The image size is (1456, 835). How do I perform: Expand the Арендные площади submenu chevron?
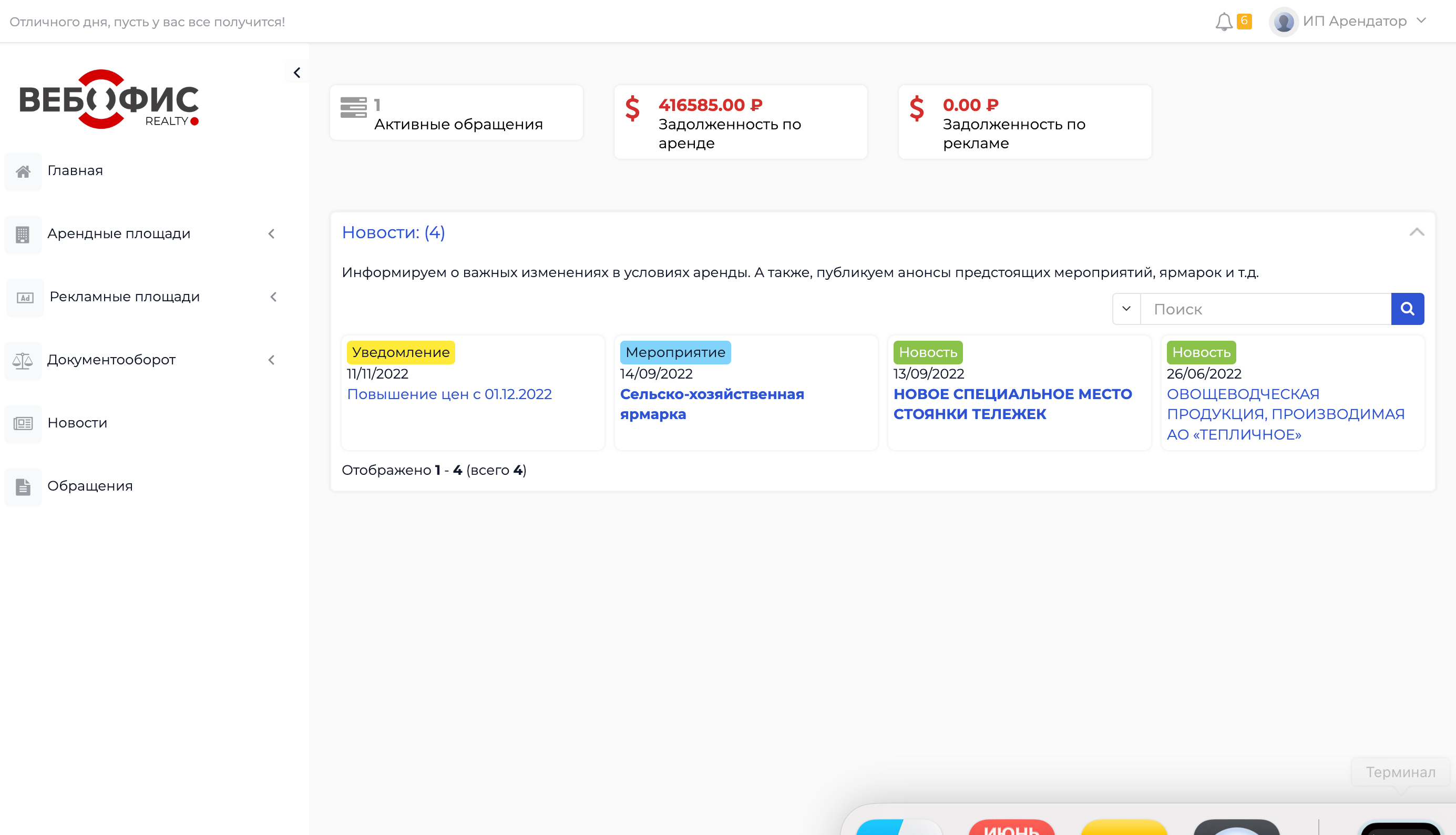[272, 234]
